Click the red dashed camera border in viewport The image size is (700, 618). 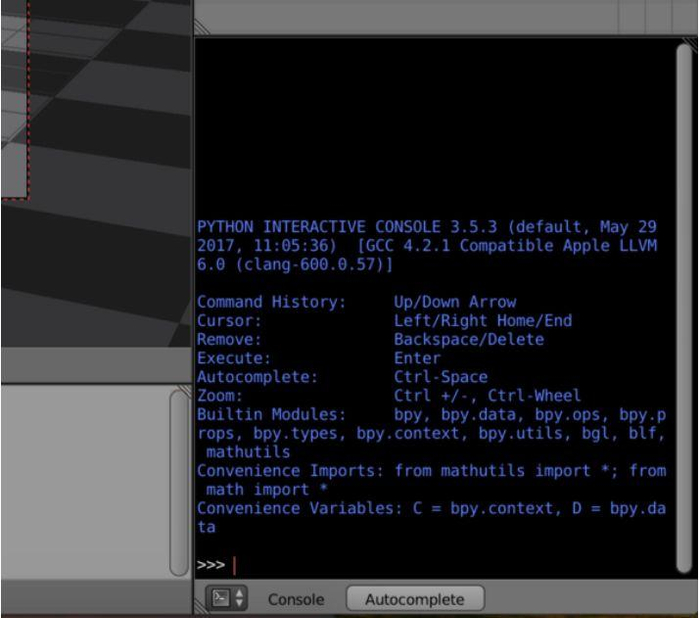pos(29,100)
